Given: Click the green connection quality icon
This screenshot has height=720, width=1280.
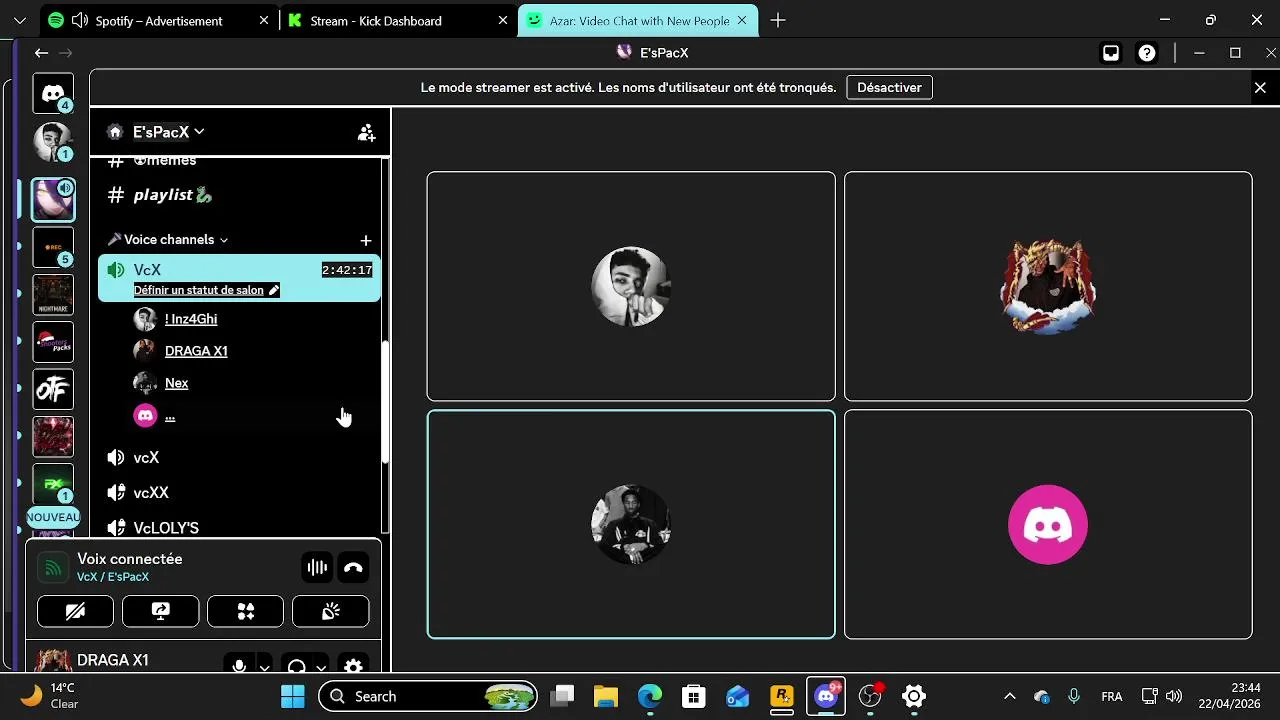Looking at the screenshot, I should click(x=53, y=568).
